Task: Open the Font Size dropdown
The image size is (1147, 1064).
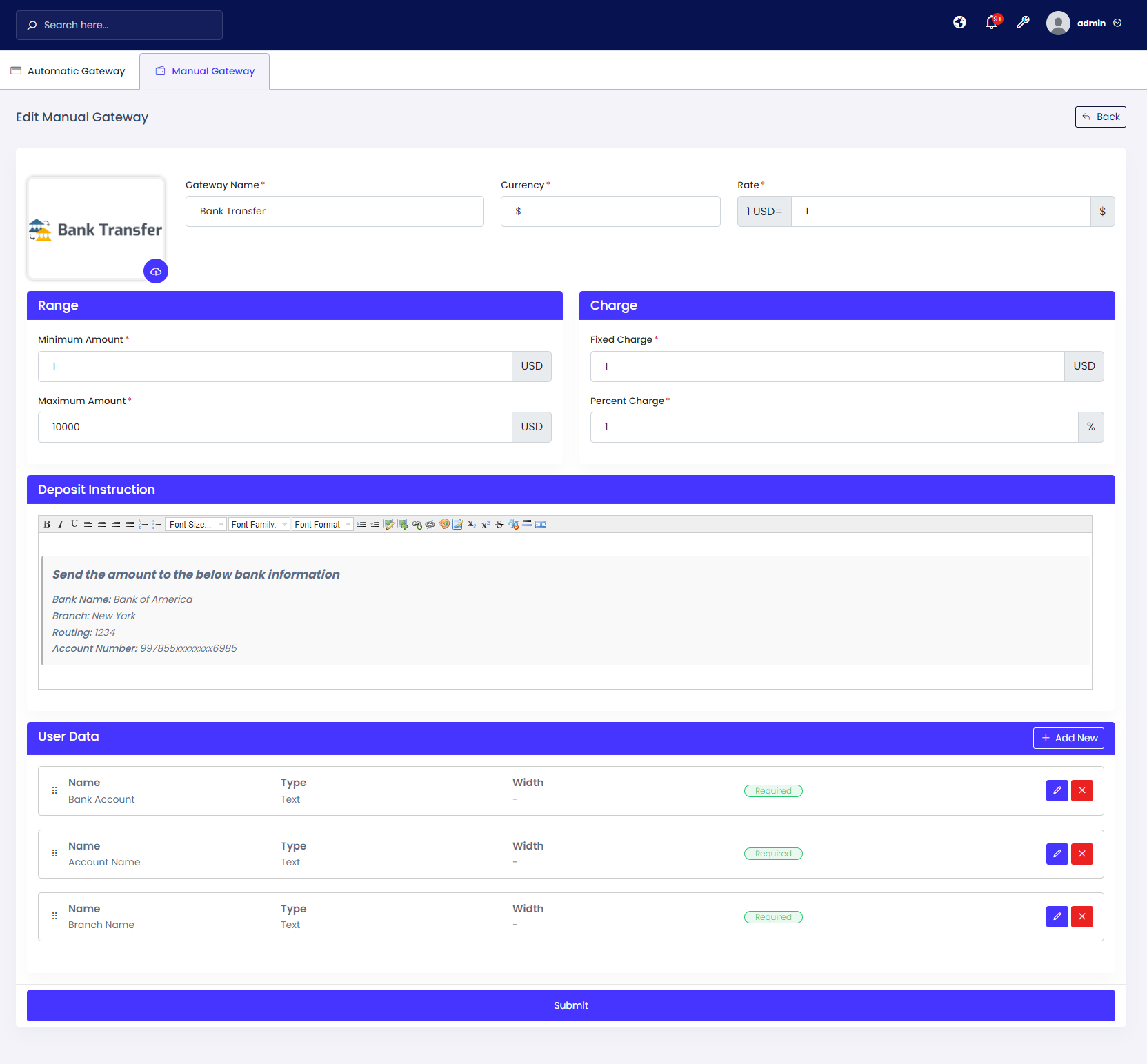Action: pos(196,524)
